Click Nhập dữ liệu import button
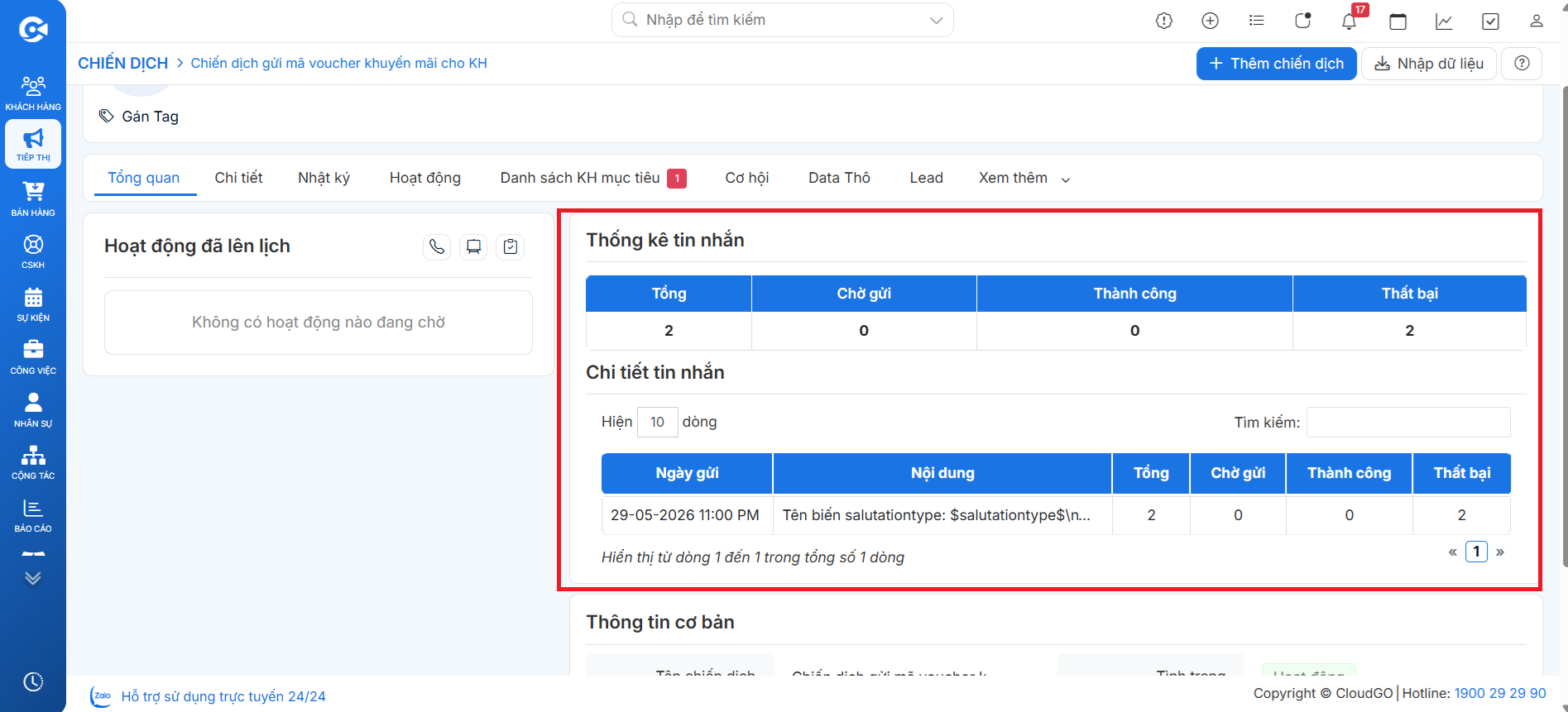This screenshot has width=1568, height=712. coord(1429,64)
